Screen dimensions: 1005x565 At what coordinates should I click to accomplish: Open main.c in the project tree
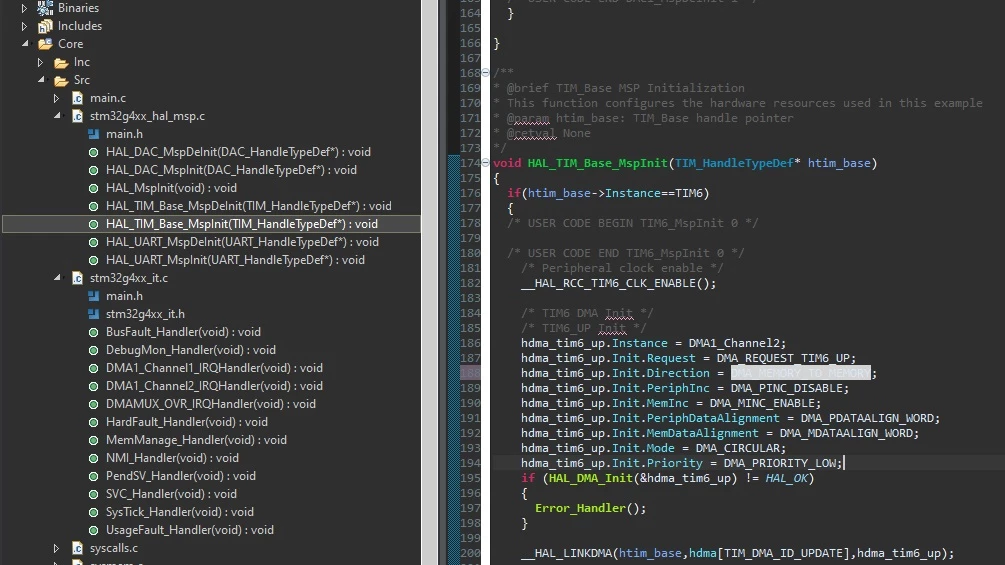(108, 98)
